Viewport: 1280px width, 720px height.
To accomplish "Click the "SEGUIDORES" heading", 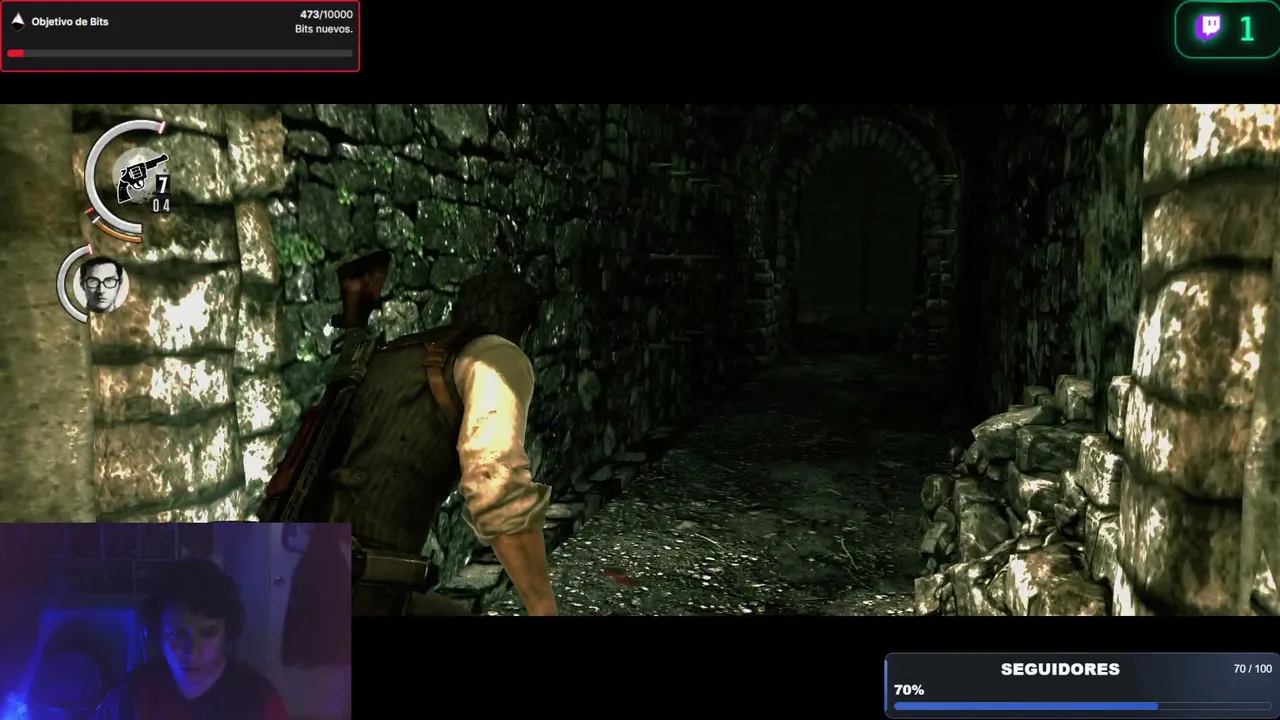I will (1060, 669).
